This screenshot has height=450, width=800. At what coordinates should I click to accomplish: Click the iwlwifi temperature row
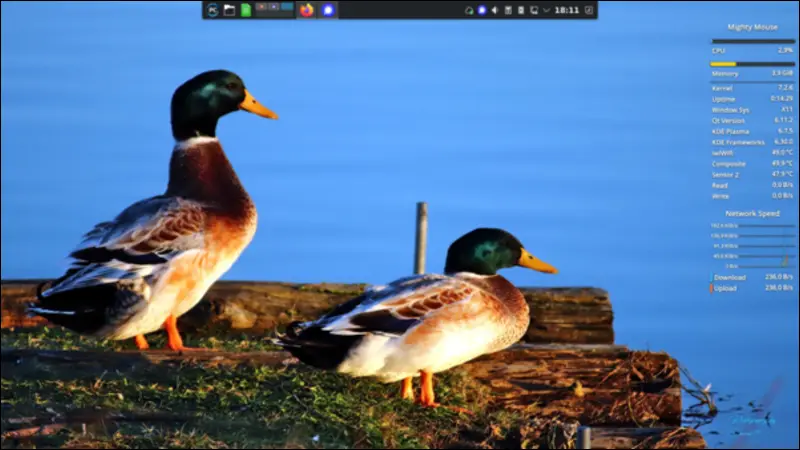click(x=753, y=153)
